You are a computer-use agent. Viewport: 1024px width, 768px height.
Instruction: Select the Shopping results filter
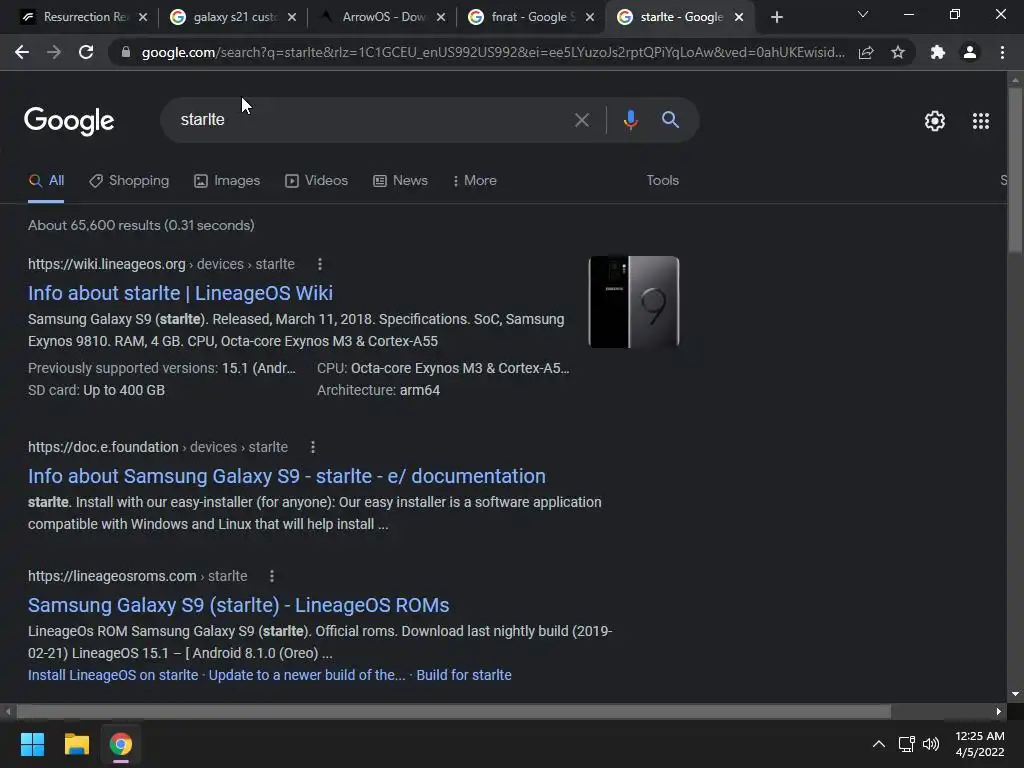click(129, 181)
